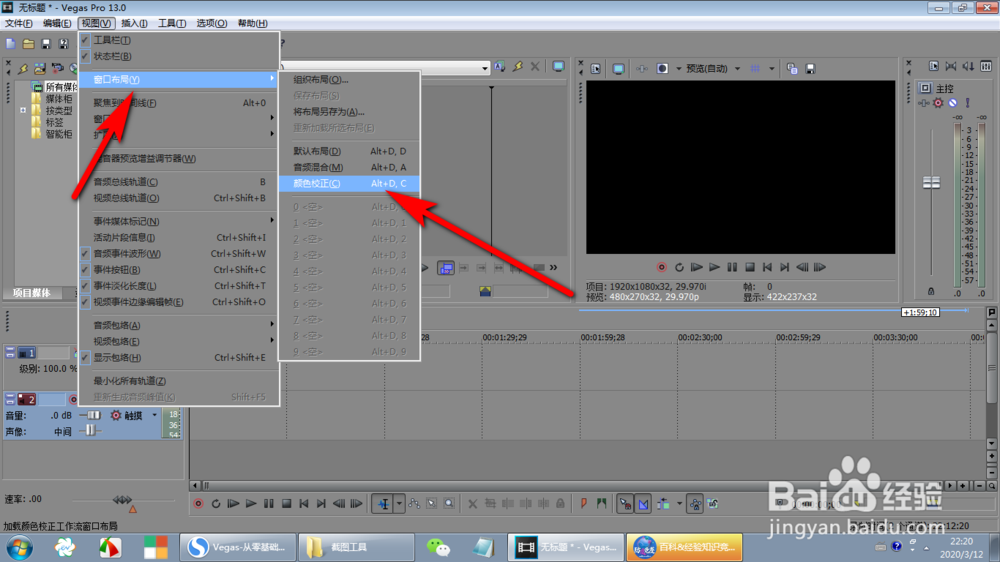Select the Envelope Edit tool
Screen dimensions: 1000x562
(414, 504)
